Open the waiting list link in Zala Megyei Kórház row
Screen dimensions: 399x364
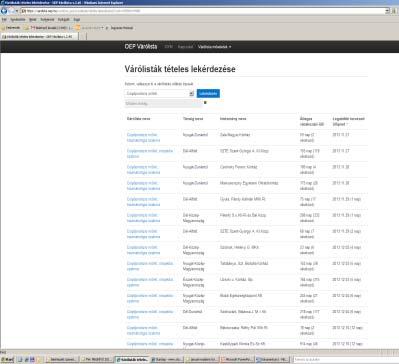coord(143,138)
